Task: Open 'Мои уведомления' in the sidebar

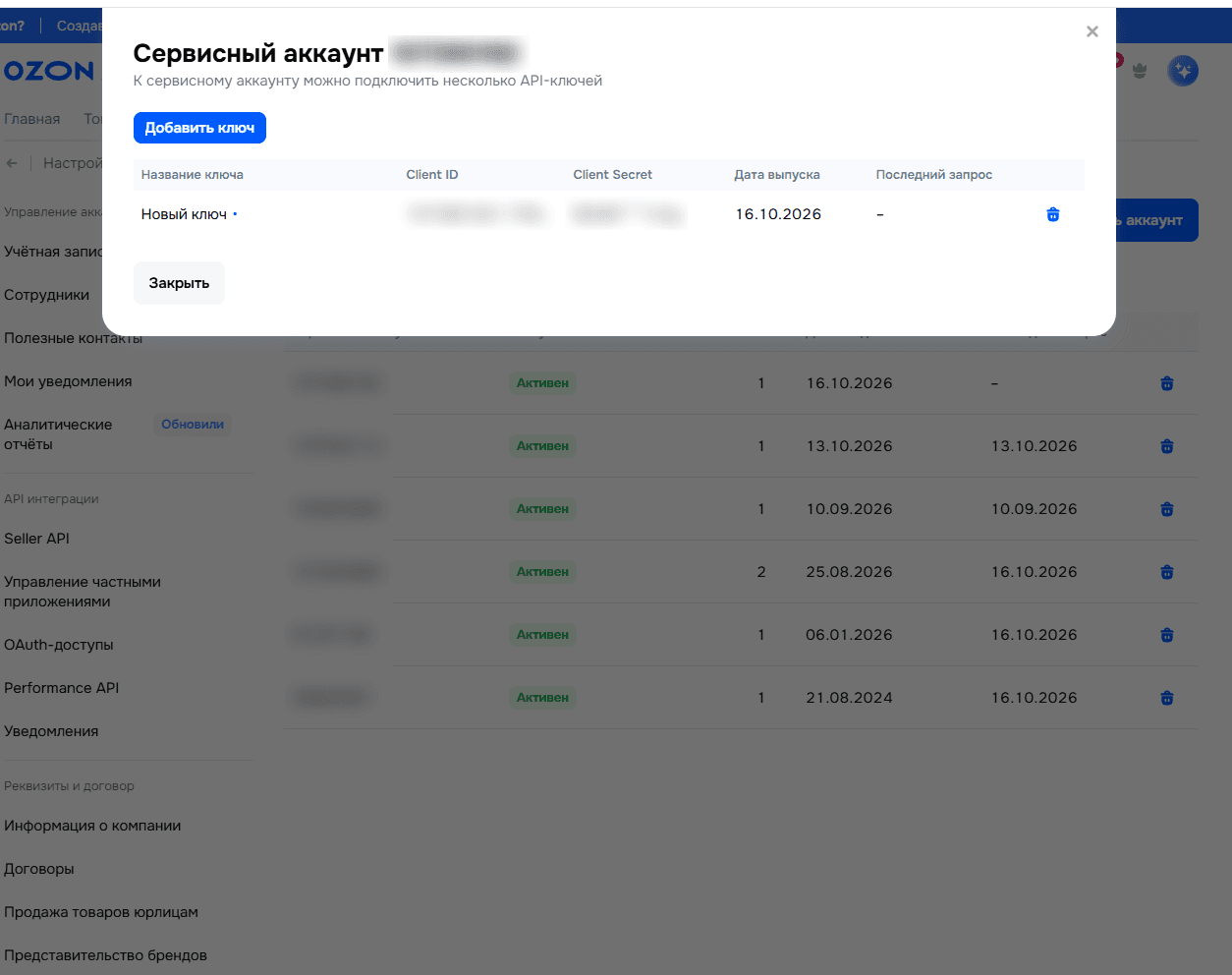Action: tap(68, 381)
